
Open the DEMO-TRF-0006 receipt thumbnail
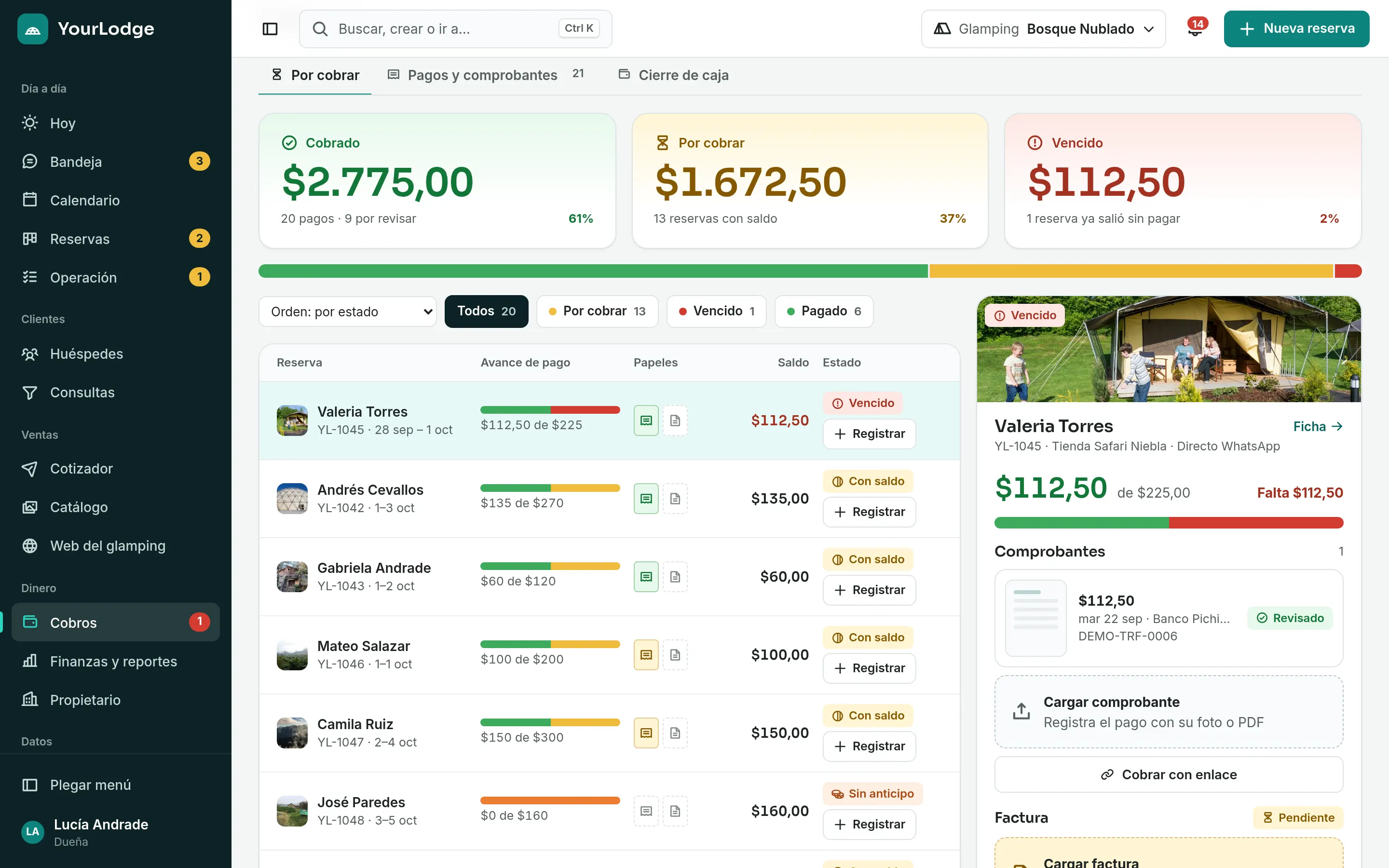[x=1035, y=618]
